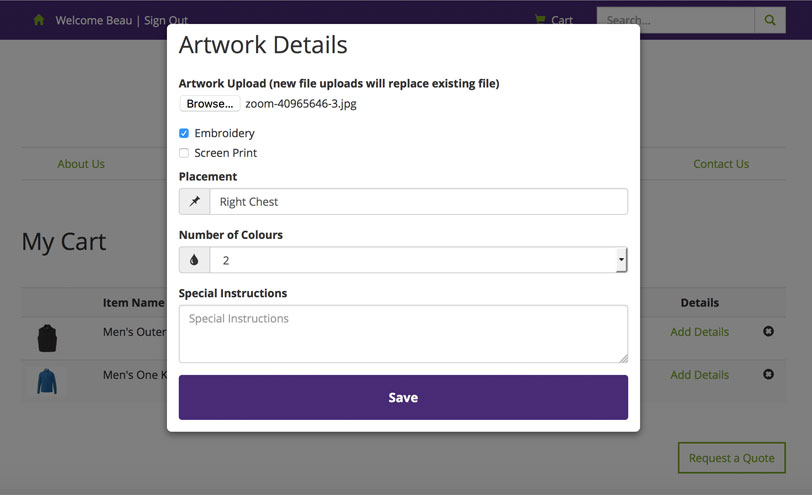Screen dimensions: 812x495
Task: Click the Placement text field
Action: tap(418, 201)
